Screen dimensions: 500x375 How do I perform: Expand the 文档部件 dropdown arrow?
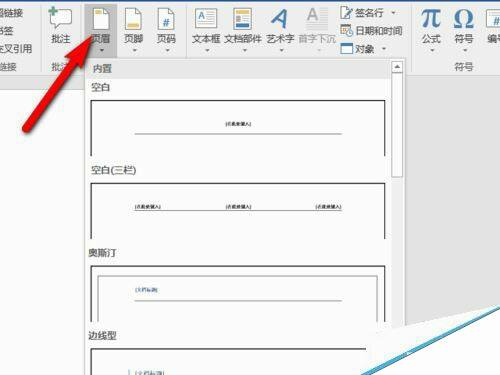pos(245,50)
